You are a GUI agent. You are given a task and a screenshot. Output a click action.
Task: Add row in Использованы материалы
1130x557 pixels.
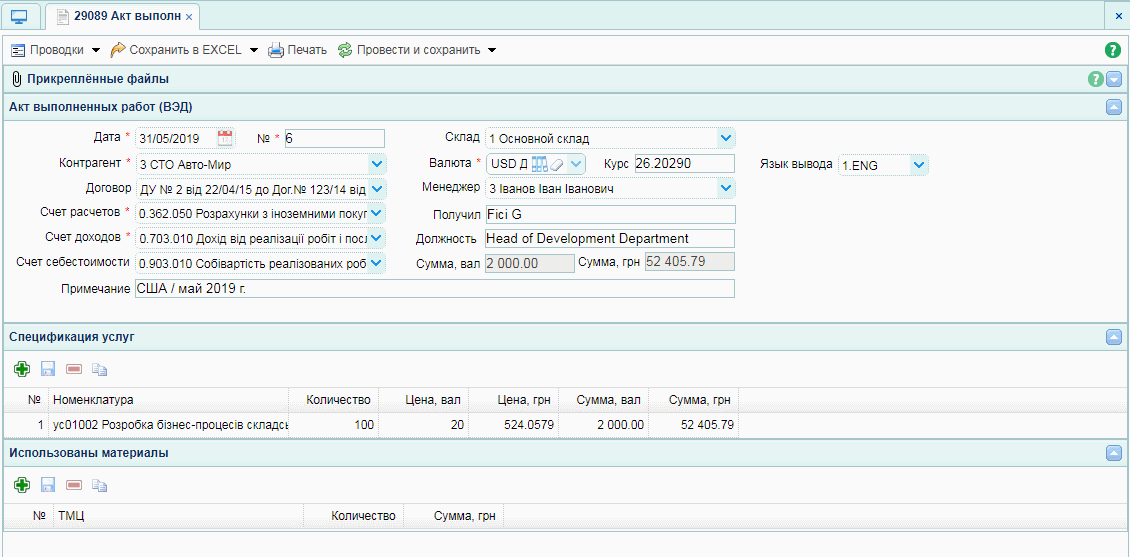[22, 485]
